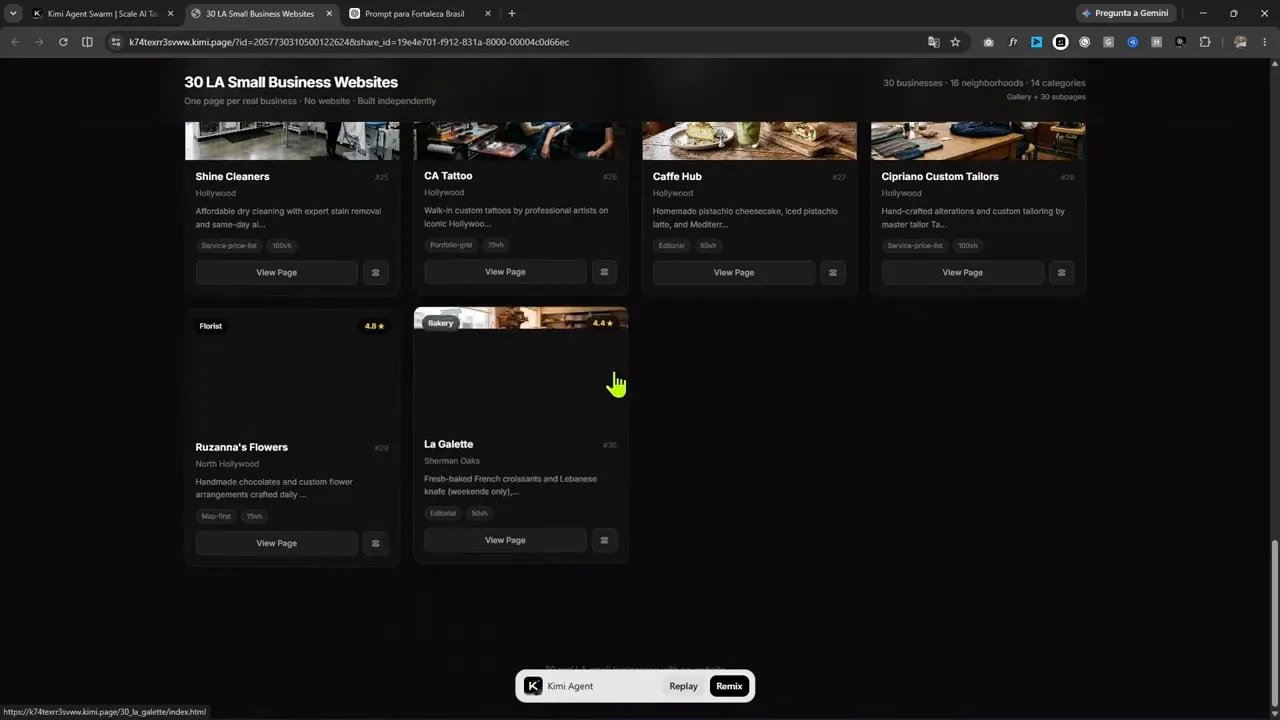This screenshot has width=1280, height=720.
Task: Open details icon beside La Galette View Page
Action: 604,540
